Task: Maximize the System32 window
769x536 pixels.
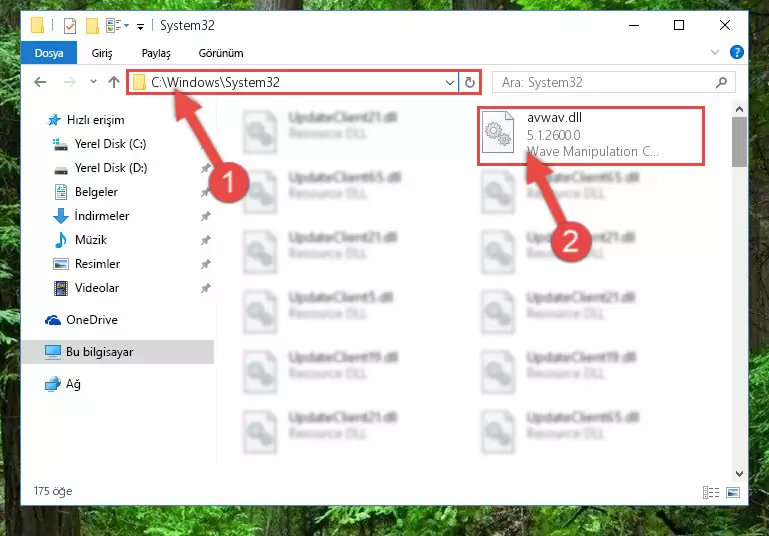Action: (x=679, y=25)
